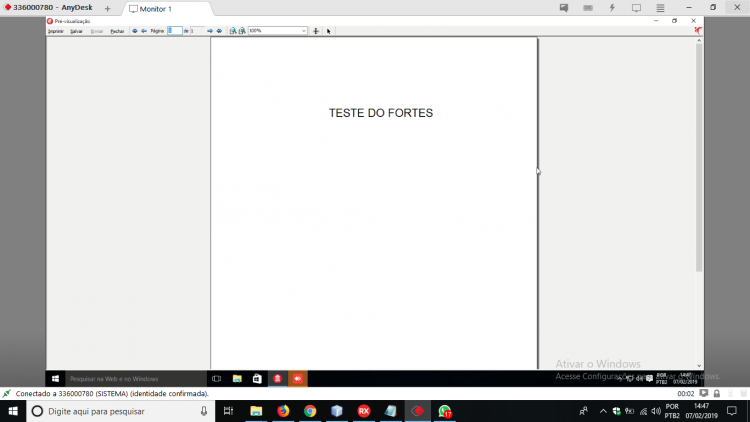Open a new AnyDesk tab with plus
750x422 pixels.
pyautogui.click(x=107, y=8)
